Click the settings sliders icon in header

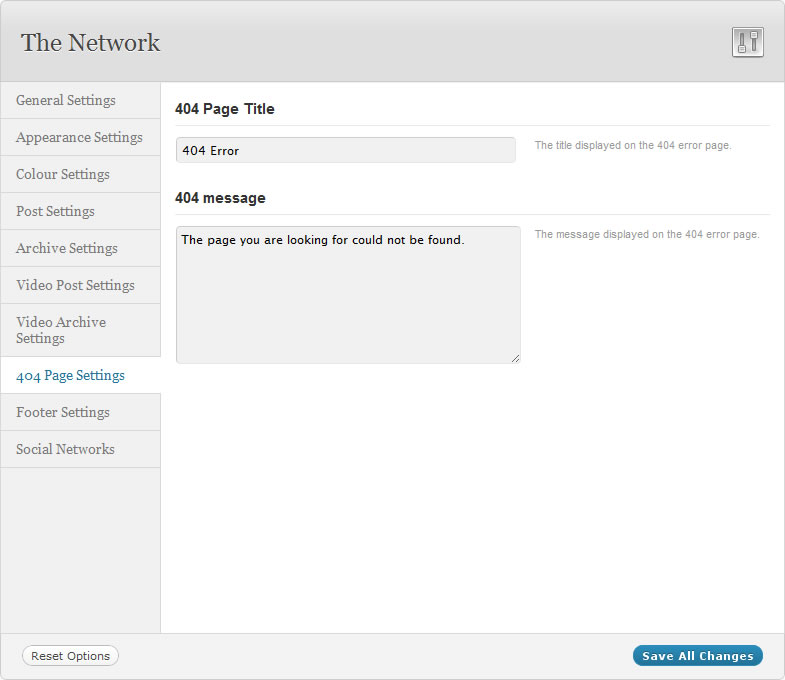point(747,42)
